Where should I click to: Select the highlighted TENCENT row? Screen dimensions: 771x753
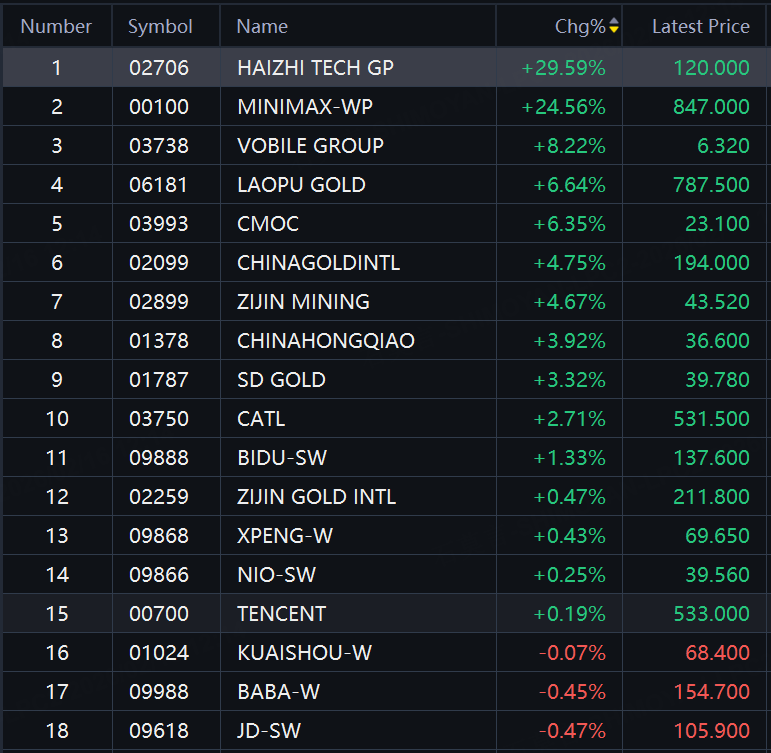[282, 614]
